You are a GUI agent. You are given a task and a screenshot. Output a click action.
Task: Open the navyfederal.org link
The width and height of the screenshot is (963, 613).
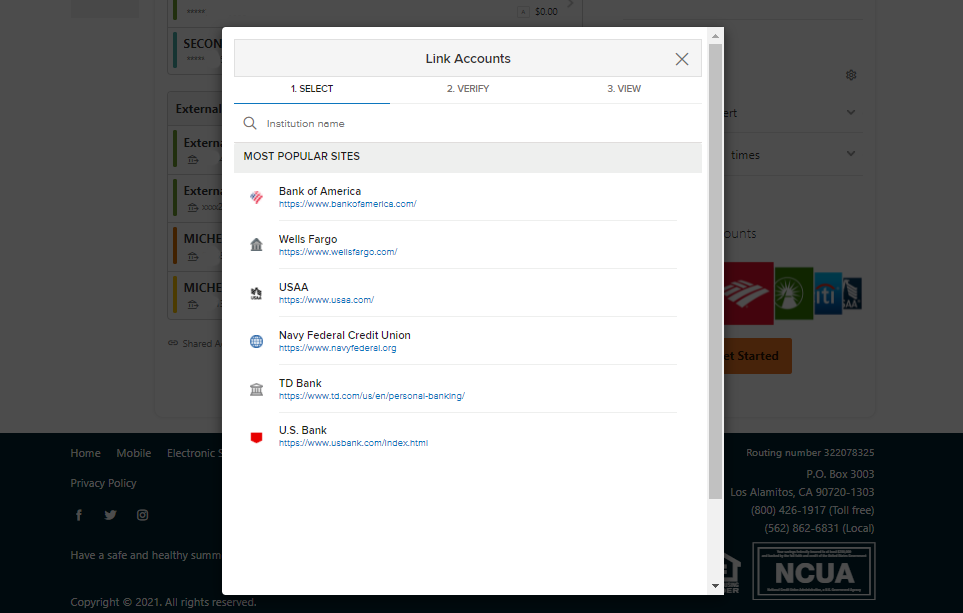click(x=337, y=348)
